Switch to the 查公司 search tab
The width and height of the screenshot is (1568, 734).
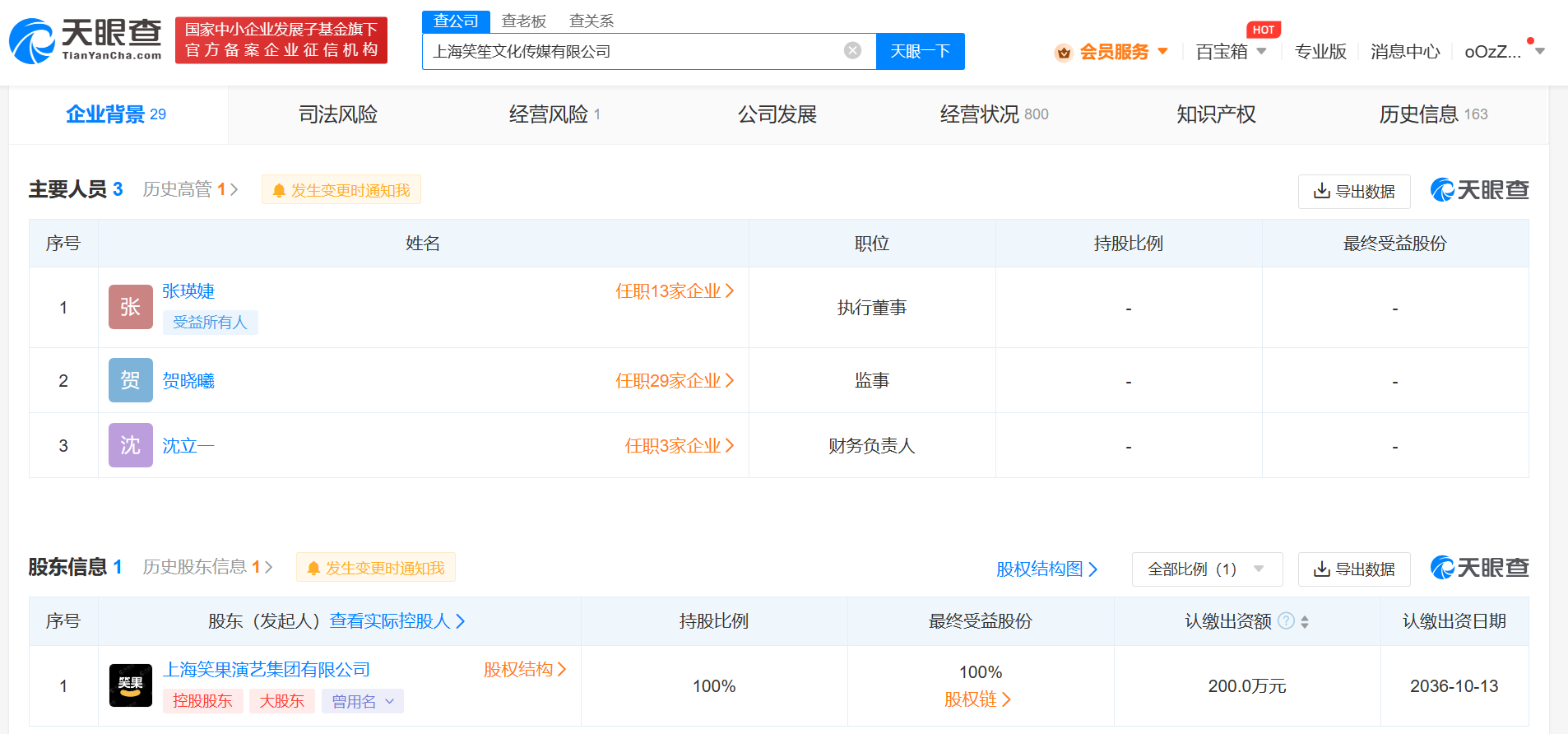pos(456,21)
